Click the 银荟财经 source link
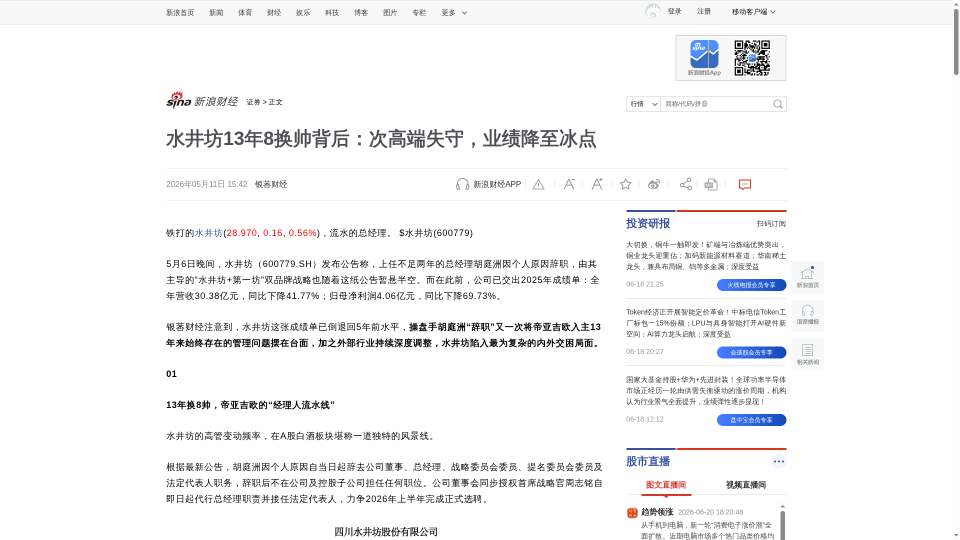The image size is (960, 540). tap(271, 184)
